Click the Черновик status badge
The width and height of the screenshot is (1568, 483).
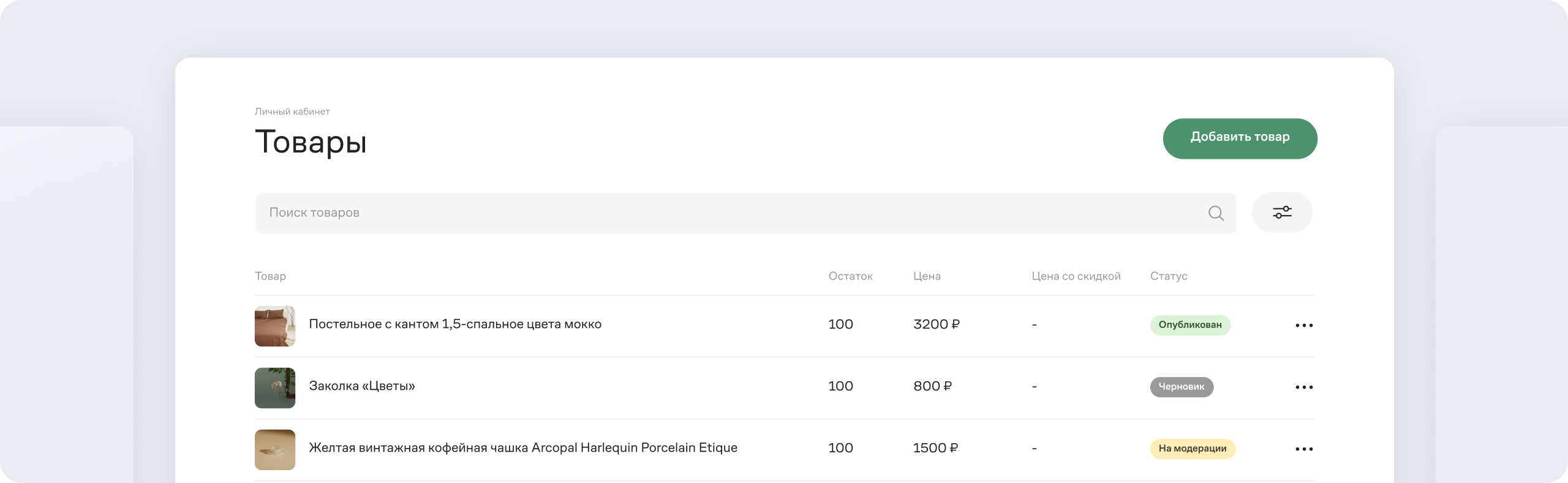1182,387
